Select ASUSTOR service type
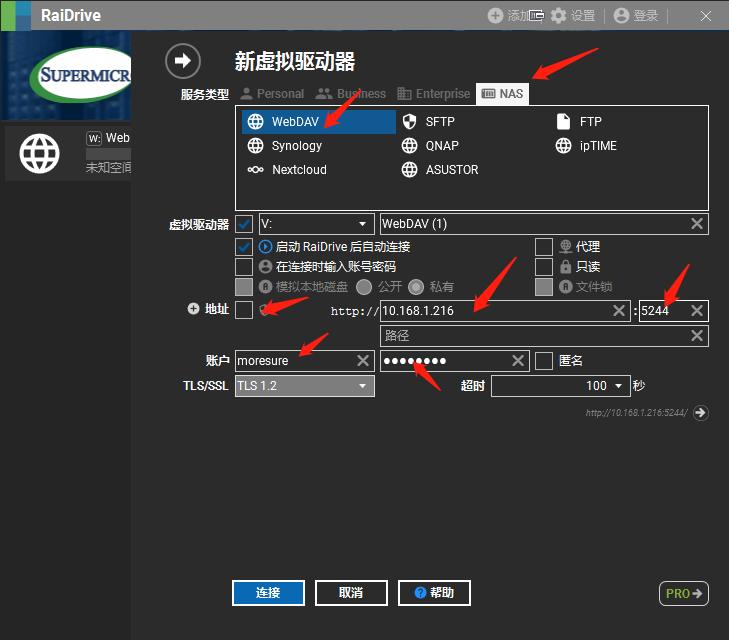This screenshot has height=640, width=729. coord(440,170)
